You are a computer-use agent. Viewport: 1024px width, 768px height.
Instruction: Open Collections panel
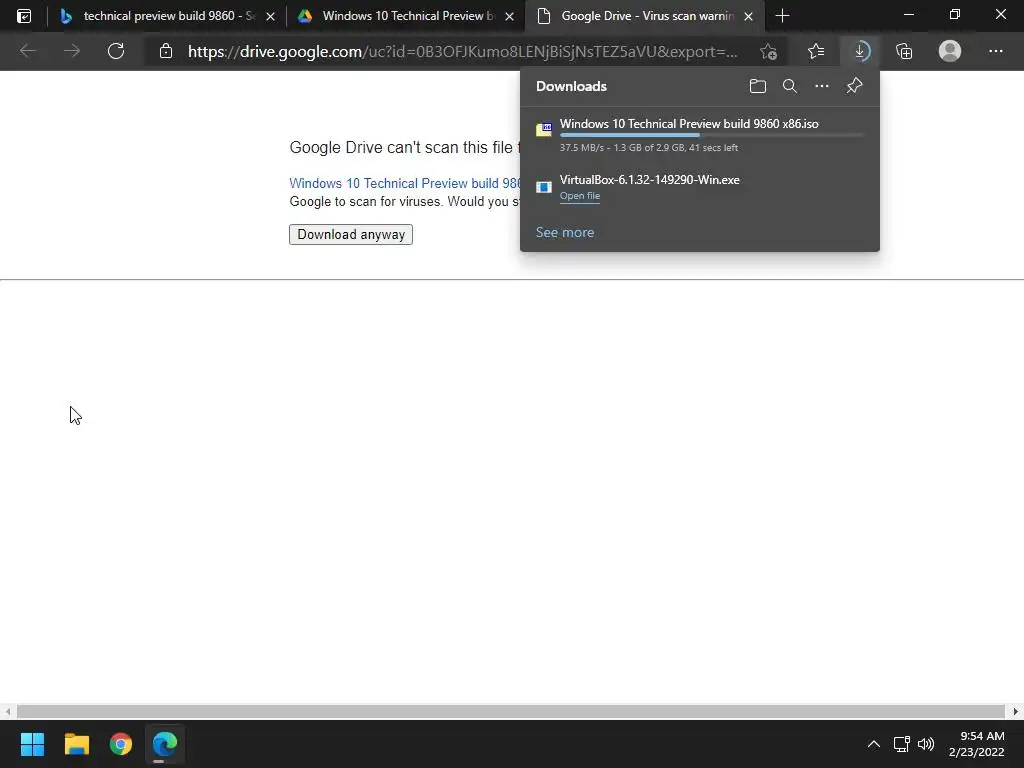pos(904,51)
